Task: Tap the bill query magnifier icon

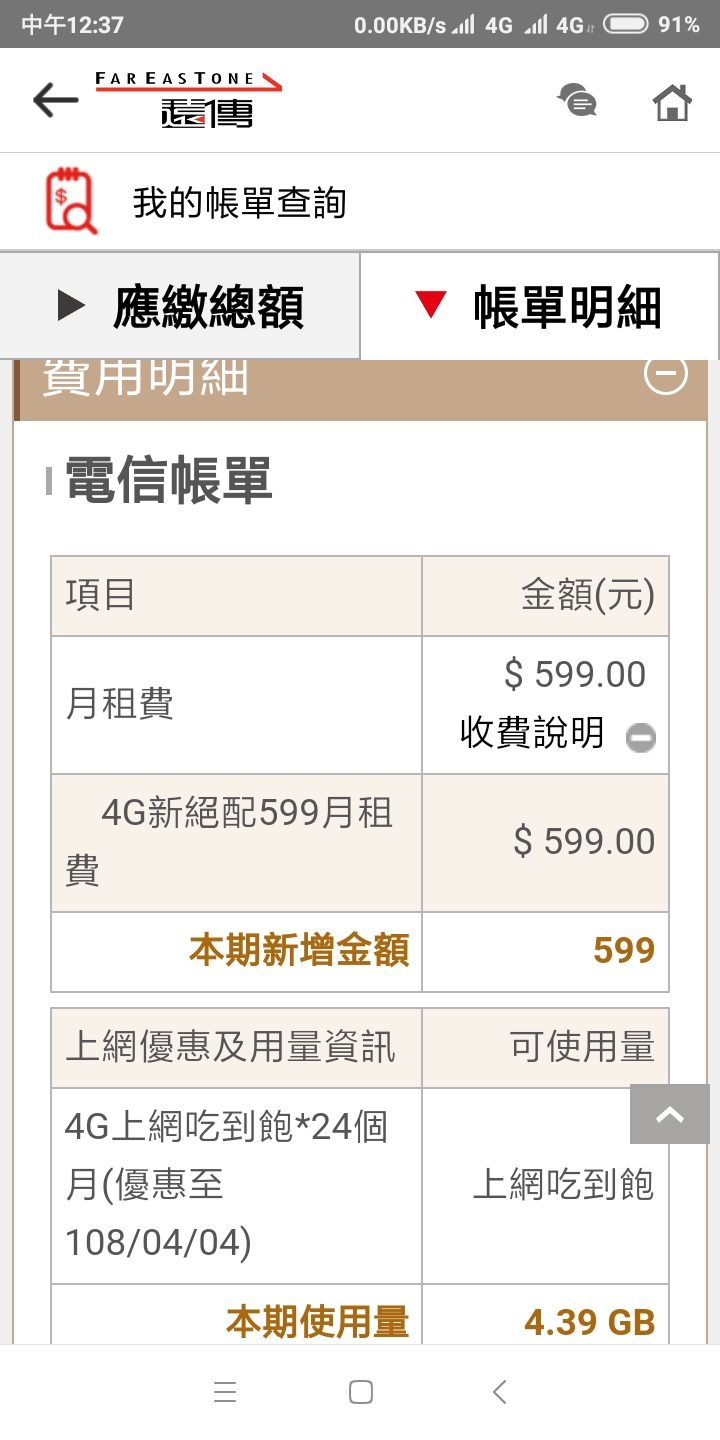Action: click(x=71, y=201)
